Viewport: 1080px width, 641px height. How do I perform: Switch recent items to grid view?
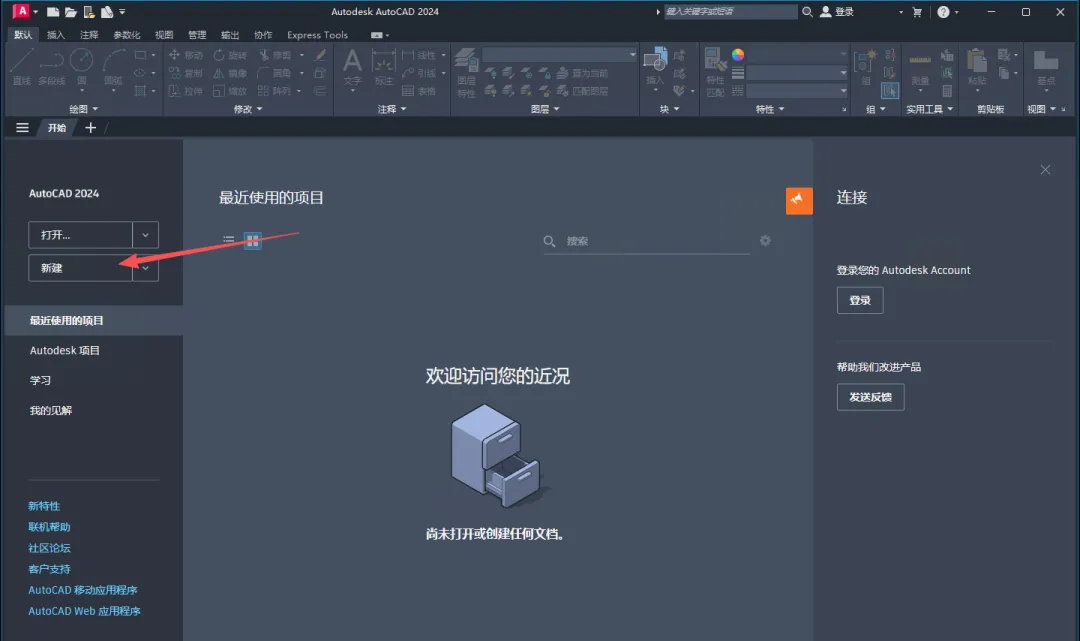pyautogui.click(x=253, y=240)
